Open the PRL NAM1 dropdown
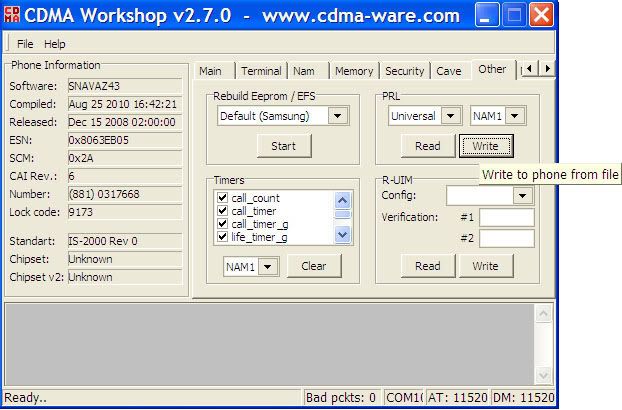 point(514,116)
